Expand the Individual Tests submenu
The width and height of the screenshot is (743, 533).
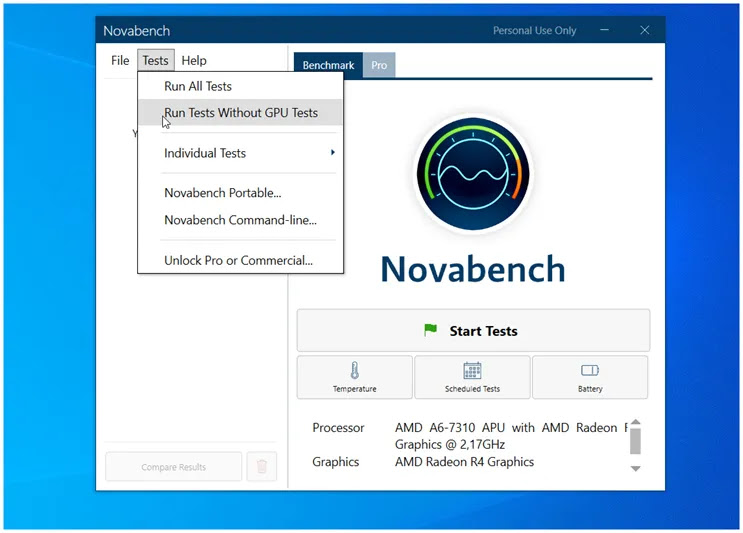[241, 153]
